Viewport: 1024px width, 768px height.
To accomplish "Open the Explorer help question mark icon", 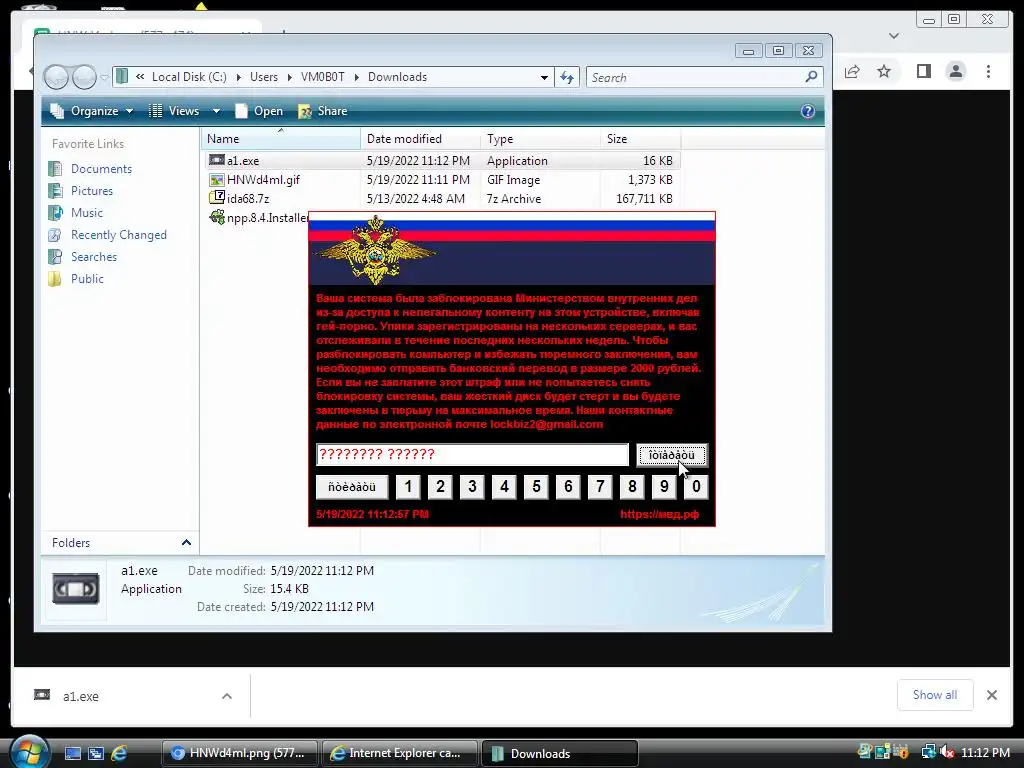I will (808, 111).
